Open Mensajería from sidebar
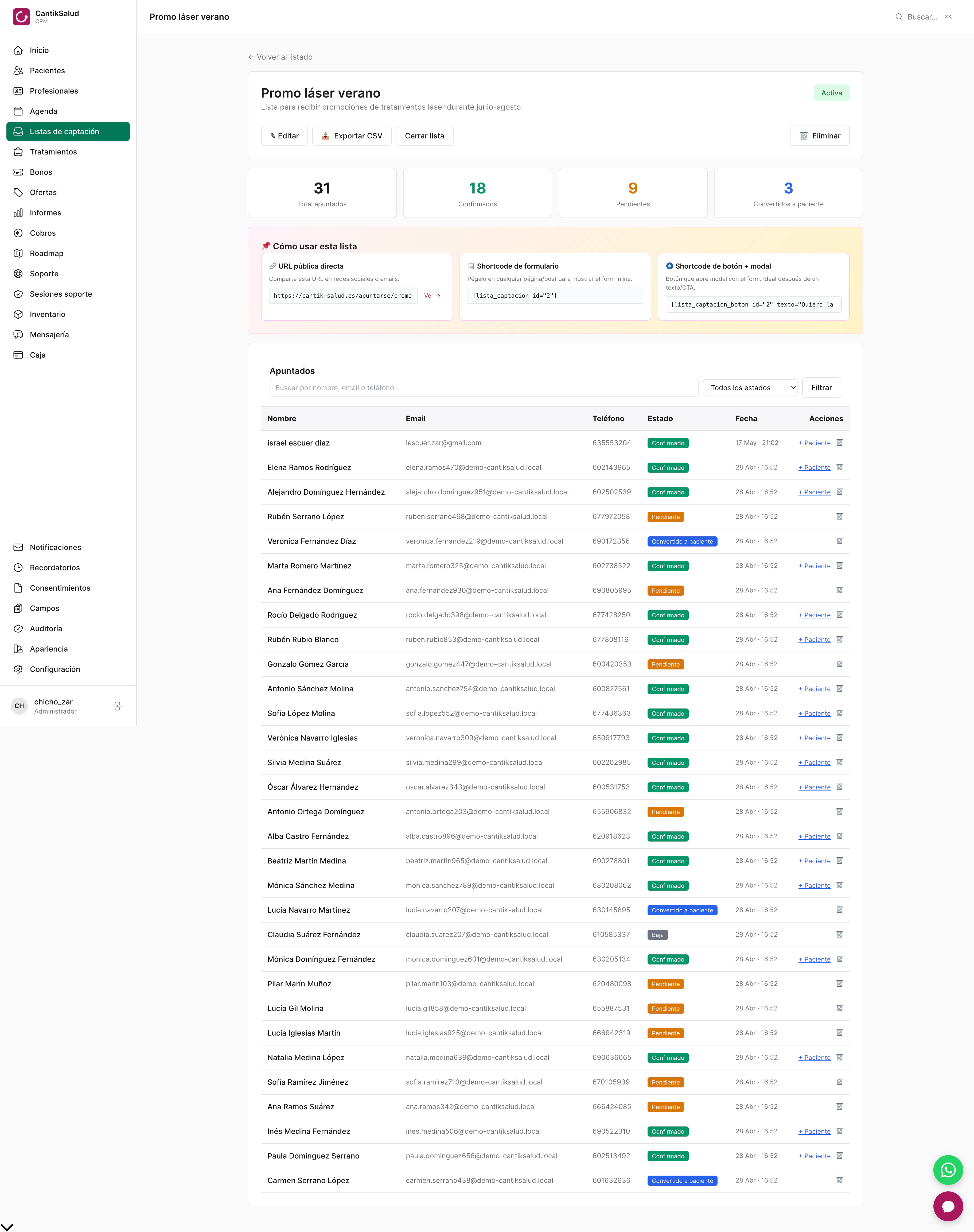This screenshot has width=974, height=1232. coord(68,334)
